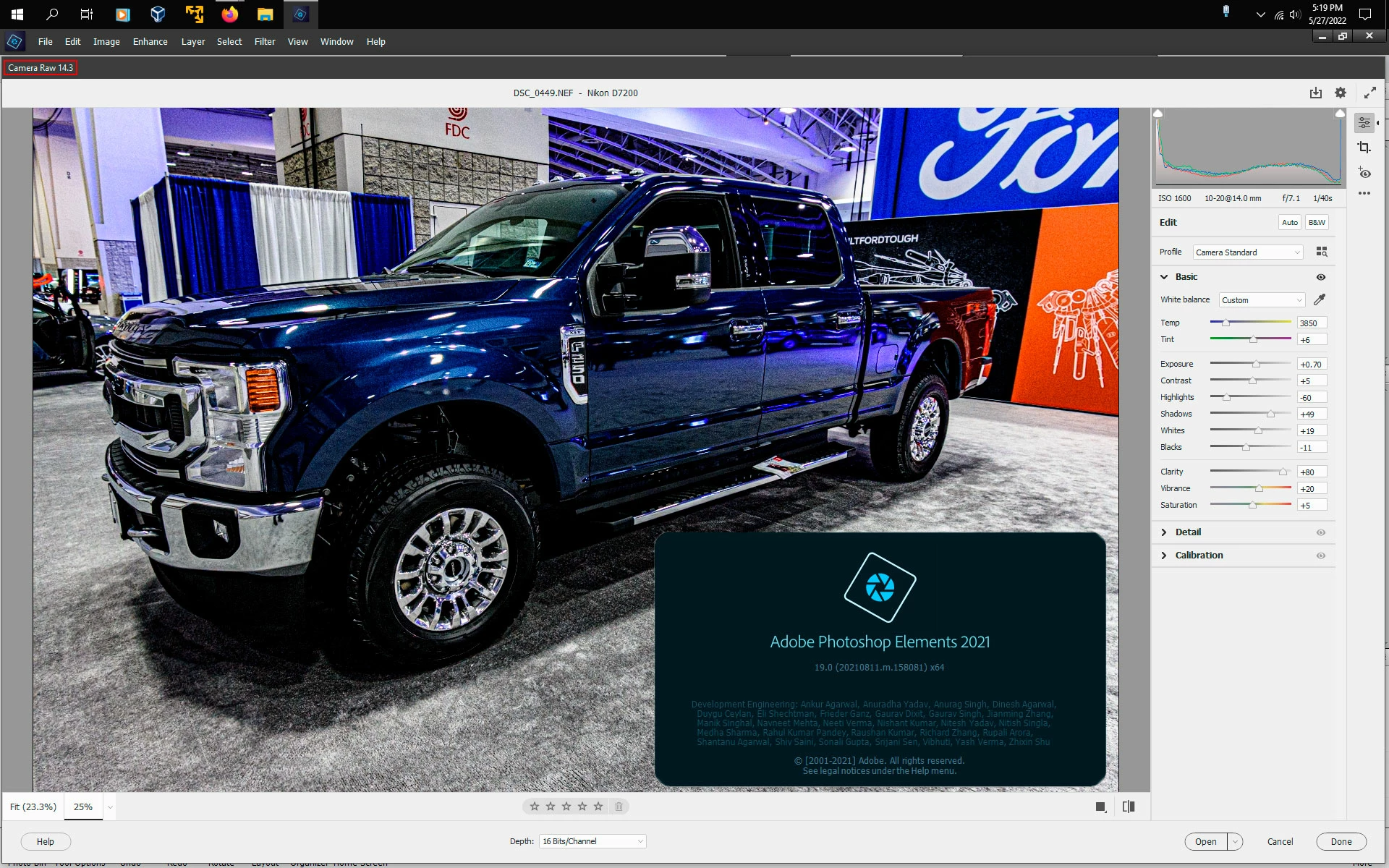Image resolution: width=1389 pixels, height=868 pixels.
Task: Click the Clarity slider handle
Action: [x=1283, y=472]
